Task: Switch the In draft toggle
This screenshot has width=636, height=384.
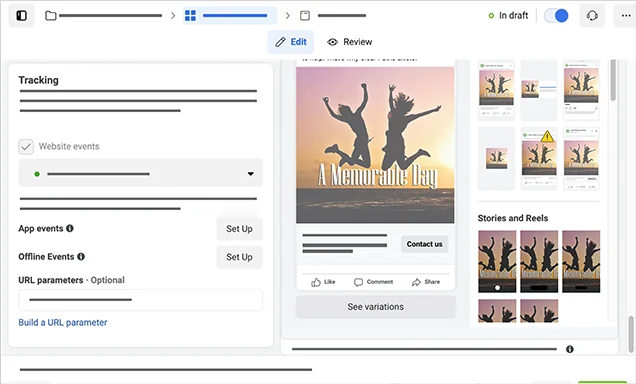Action: click(x=556, y=16)
